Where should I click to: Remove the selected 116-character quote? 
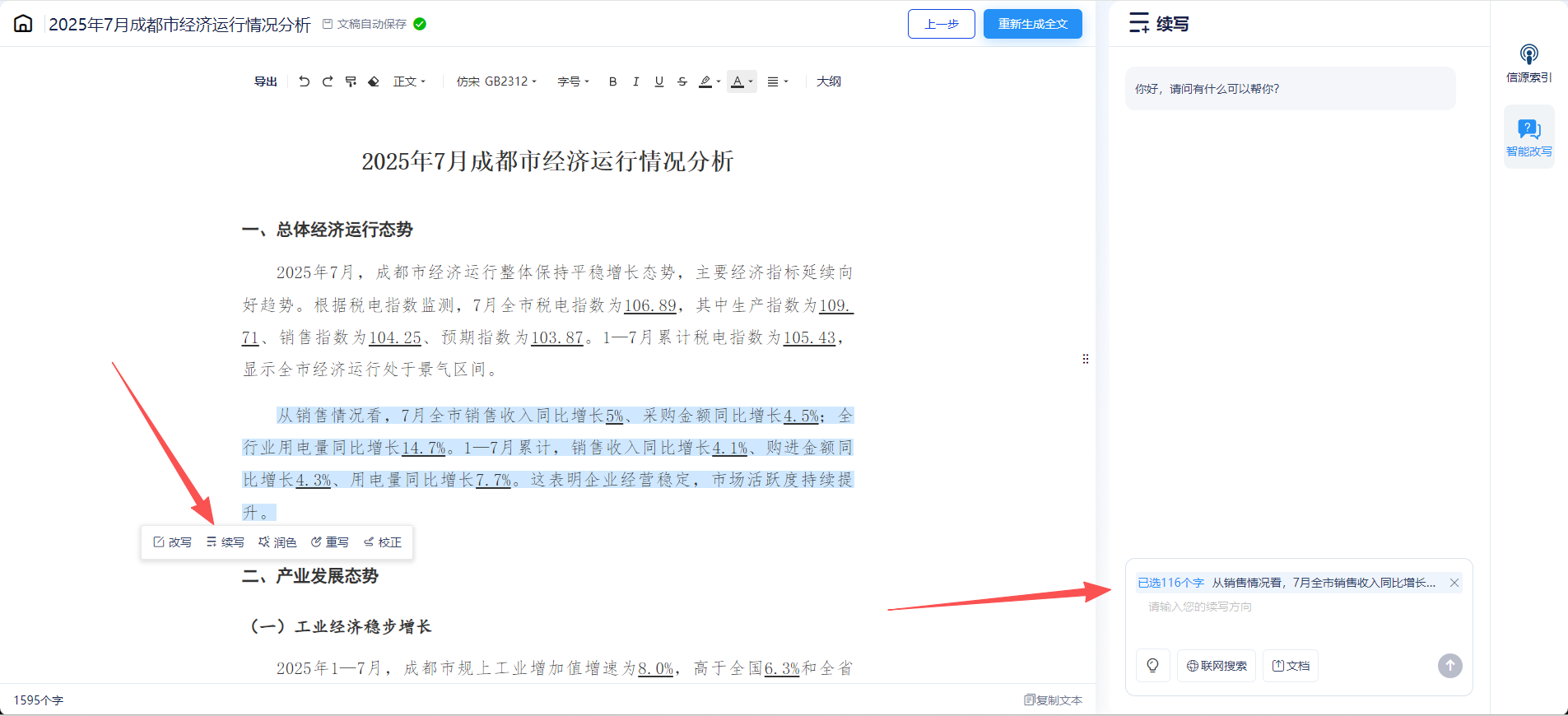tap(1454, 583)
